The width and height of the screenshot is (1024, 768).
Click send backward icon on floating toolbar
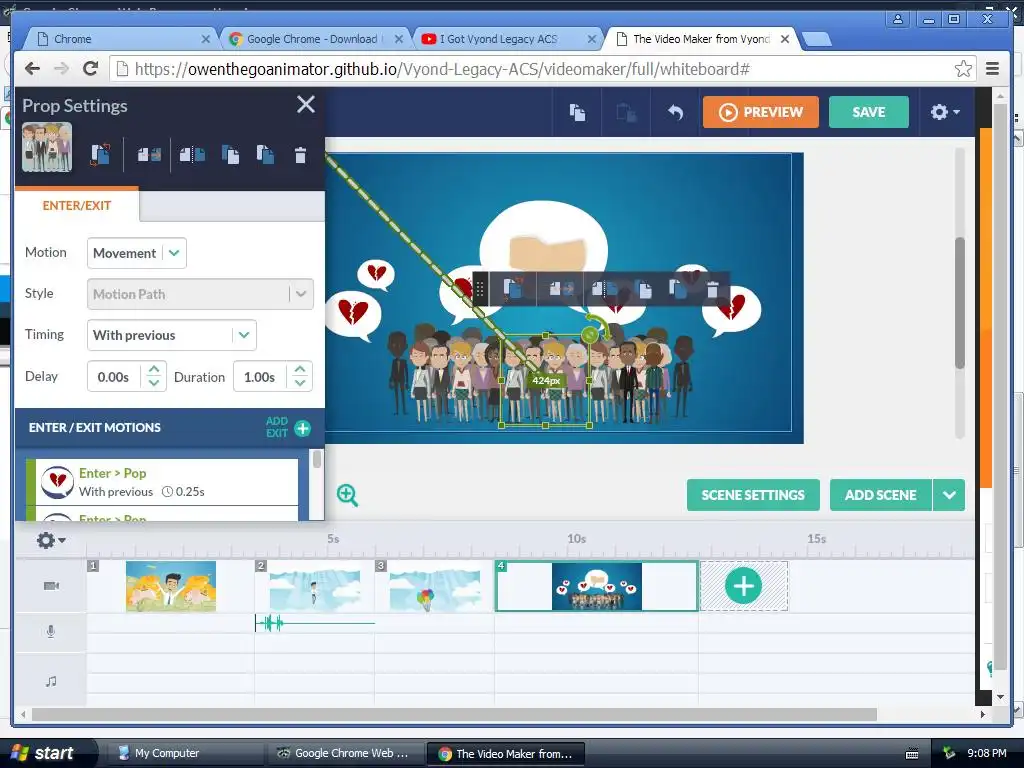tap(678, 288)
